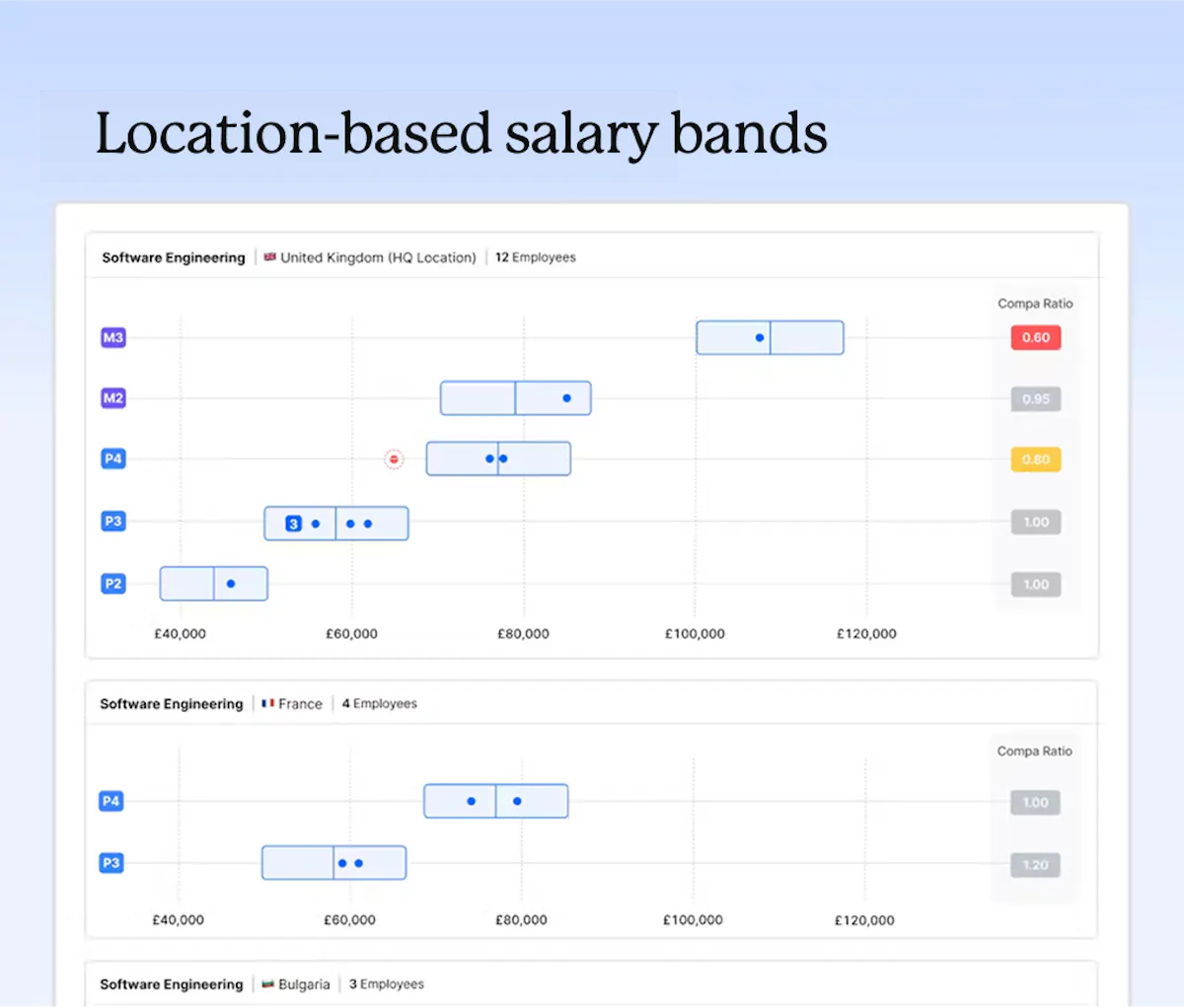Click the UK P2 salary band box
Image resolution: width=1184 pixels, height=1008 pixels.
214,583
